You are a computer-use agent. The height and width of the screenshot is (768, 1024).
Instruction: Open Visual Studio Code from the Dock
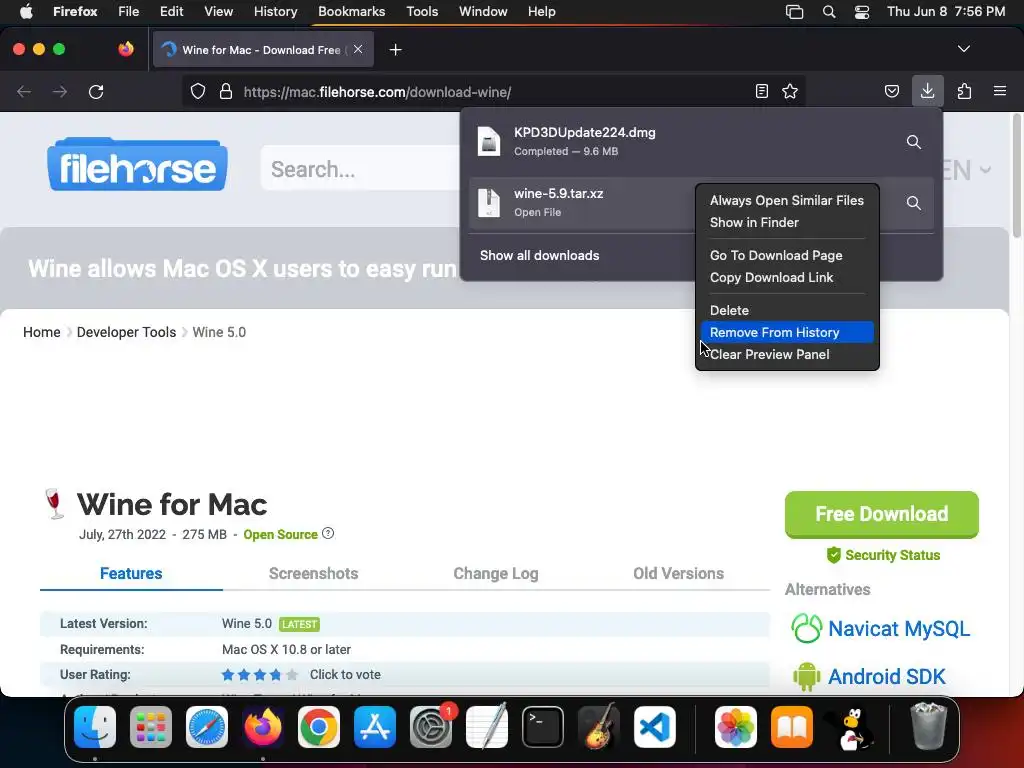(654, 727)
